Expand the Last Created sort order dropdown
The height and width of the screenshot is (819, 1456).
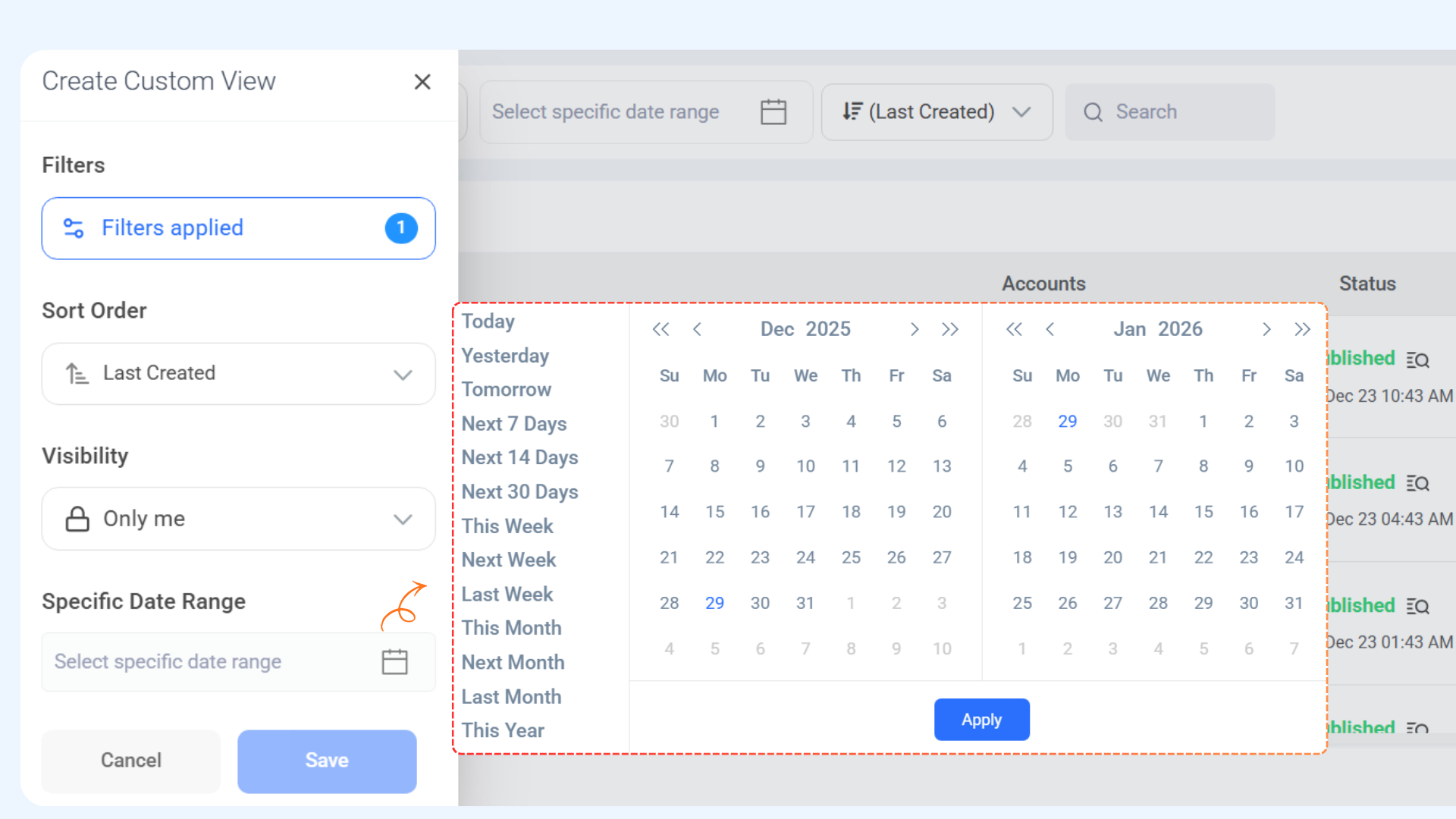tap(238, 374)
